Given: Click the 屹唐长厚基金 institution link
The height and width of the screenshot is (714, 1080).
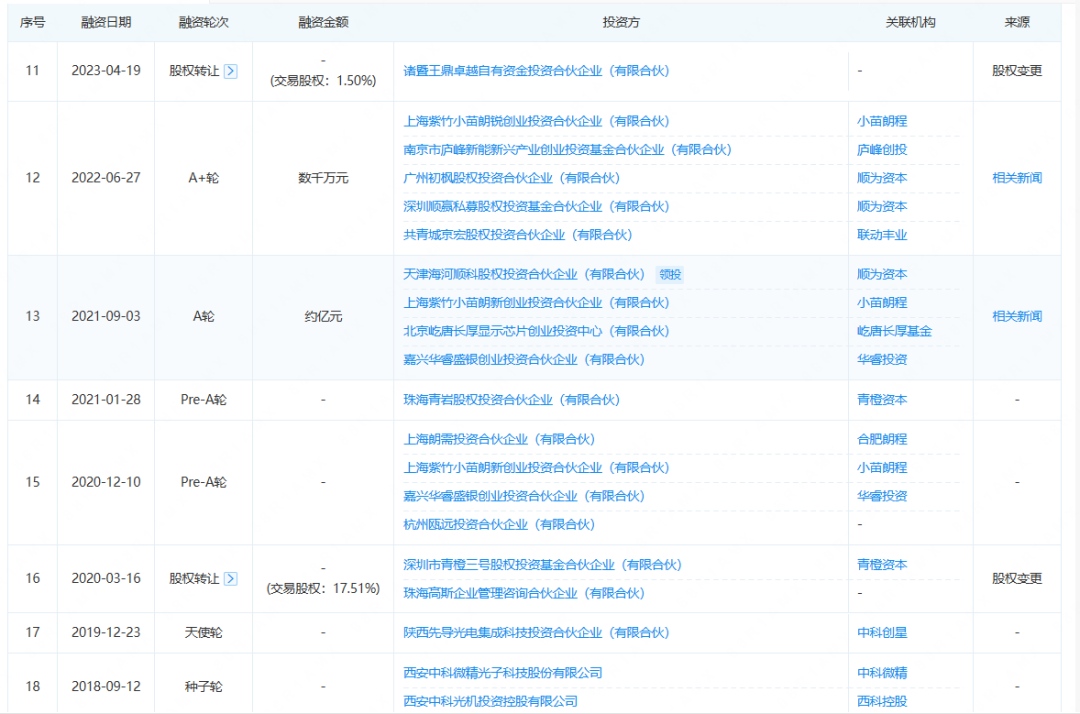Looking at the screenshot, I should point(894,331).
